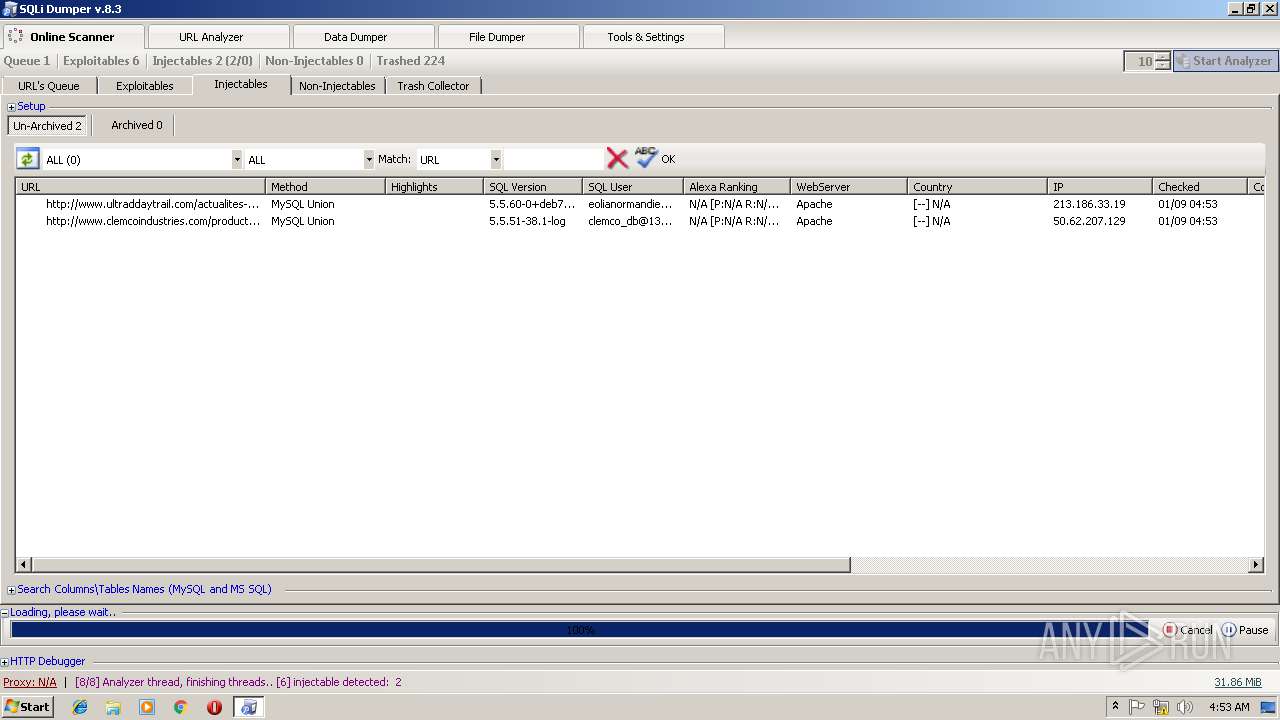Click the red X clear filter icon
The image size is (1280, 720).
click(617, 158)
